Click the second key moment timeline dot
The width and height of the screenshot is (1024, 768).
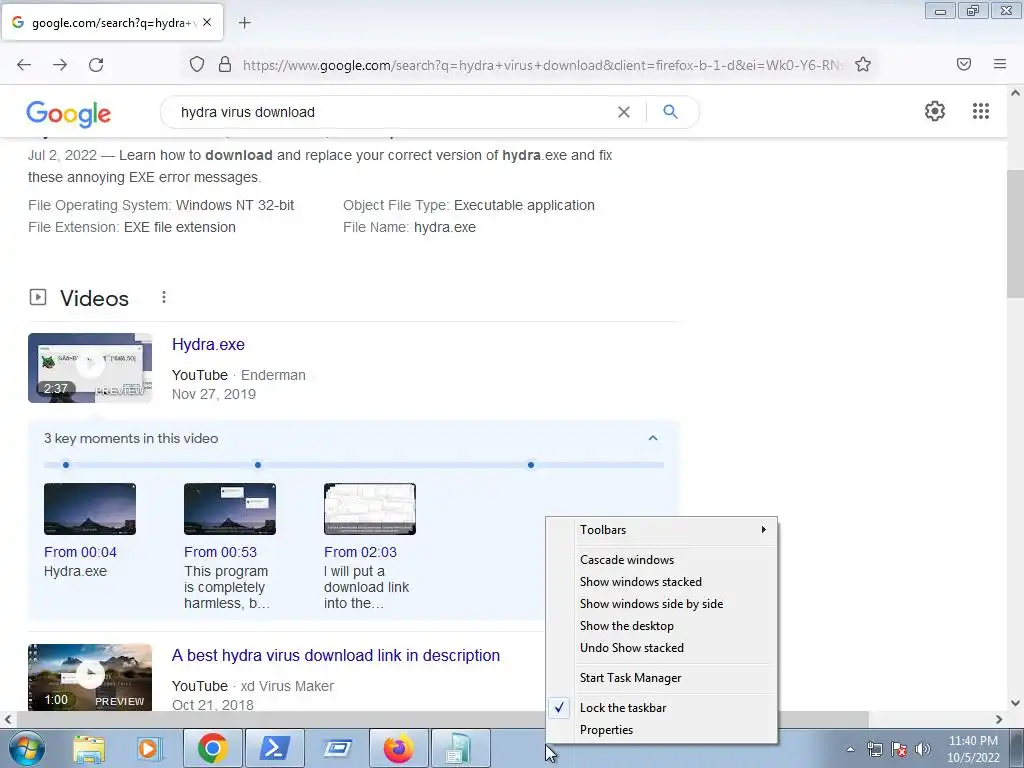click(x=258, y=465)
